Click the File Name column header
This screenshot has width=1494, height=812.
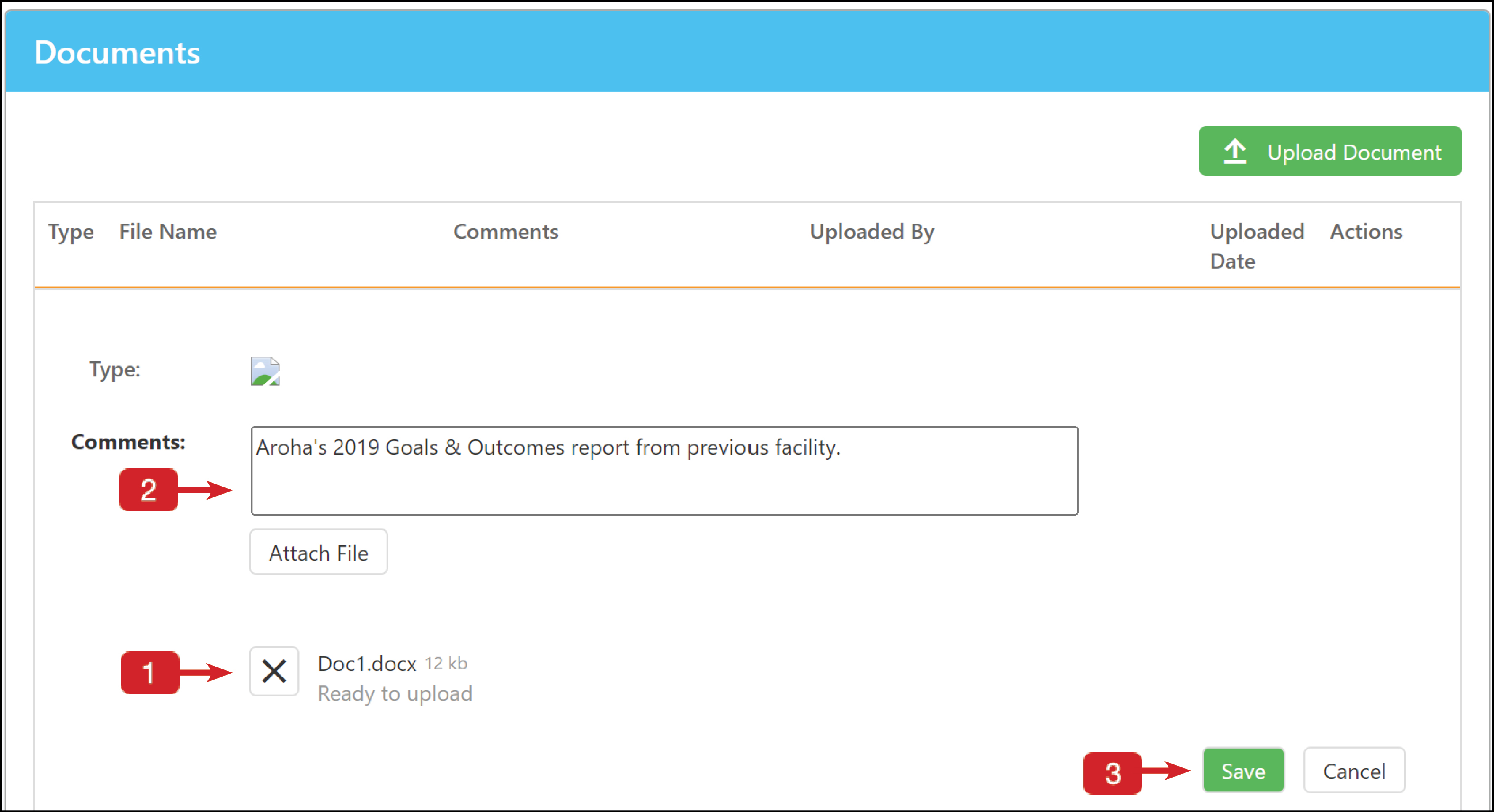coord(168,231)
